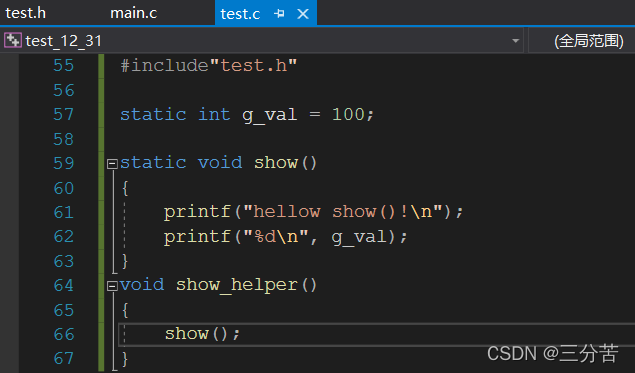Open the 全局范围 scope dropdown
635x373 pixels.
pyautogui.click(x=588, y=40)
